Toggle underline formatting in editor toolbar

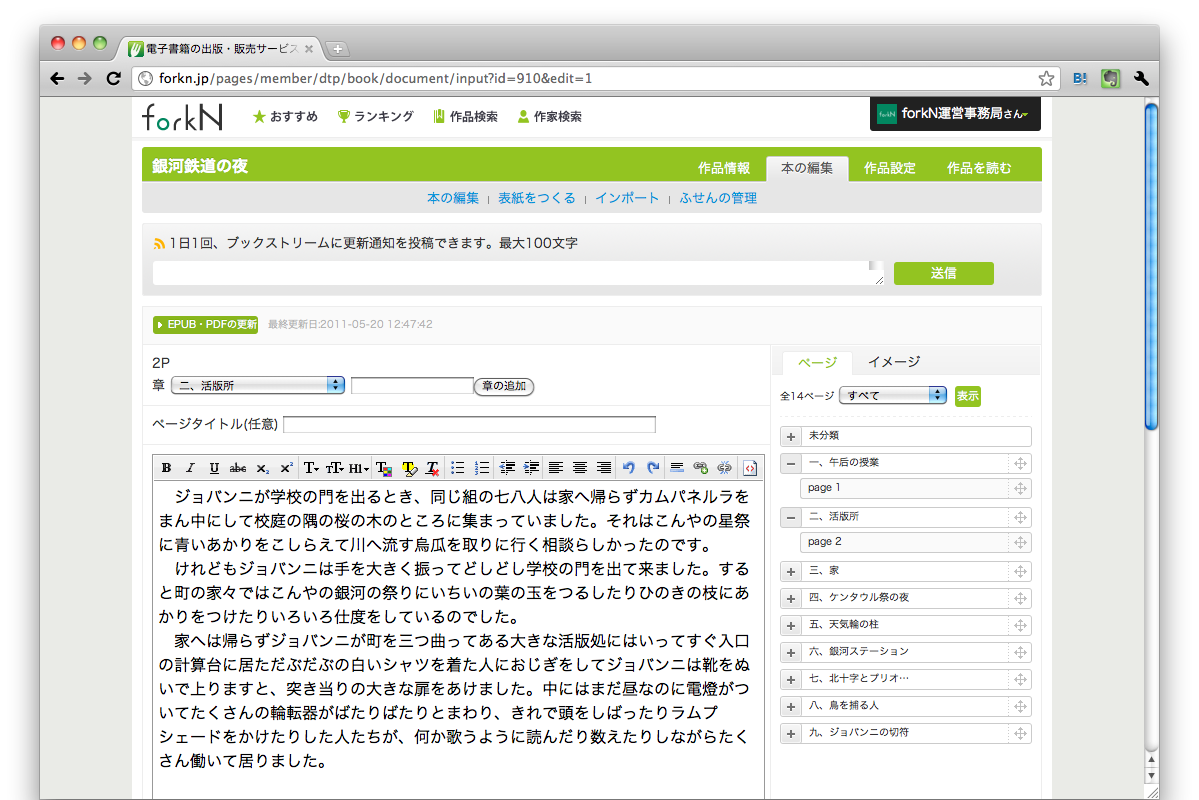(x=214, y=468)
